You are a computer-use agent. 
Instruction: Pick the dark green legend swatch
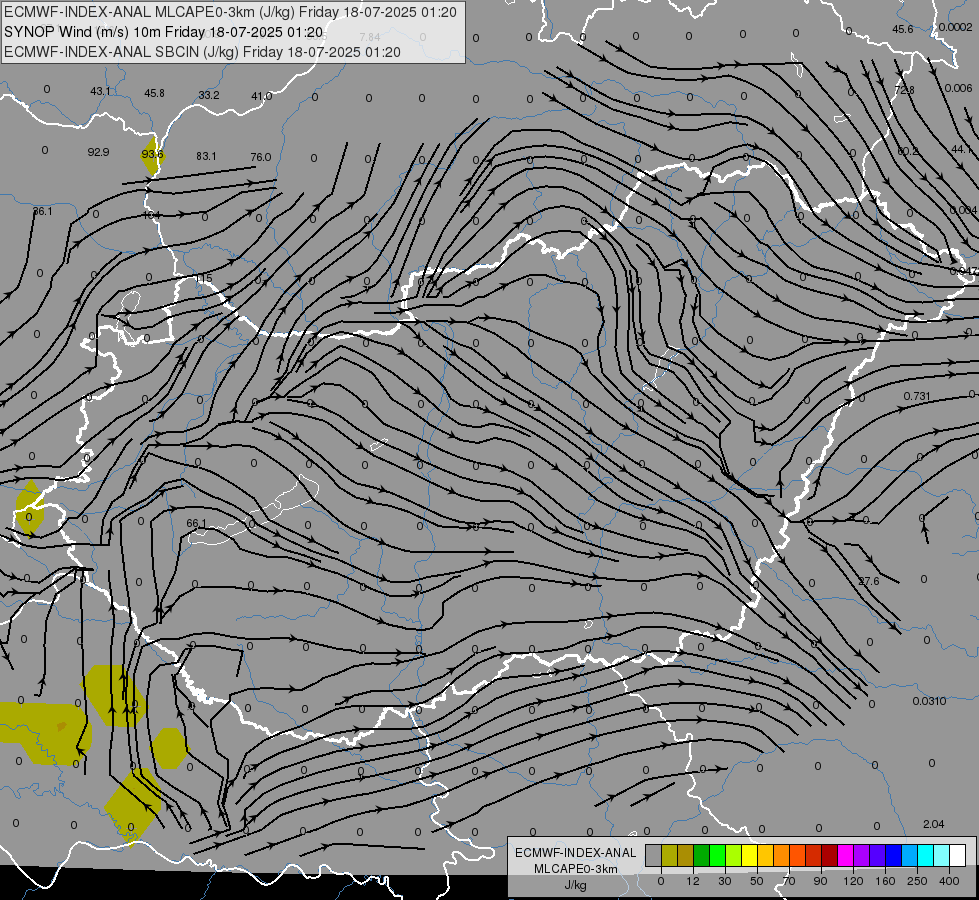coord(701,856)
